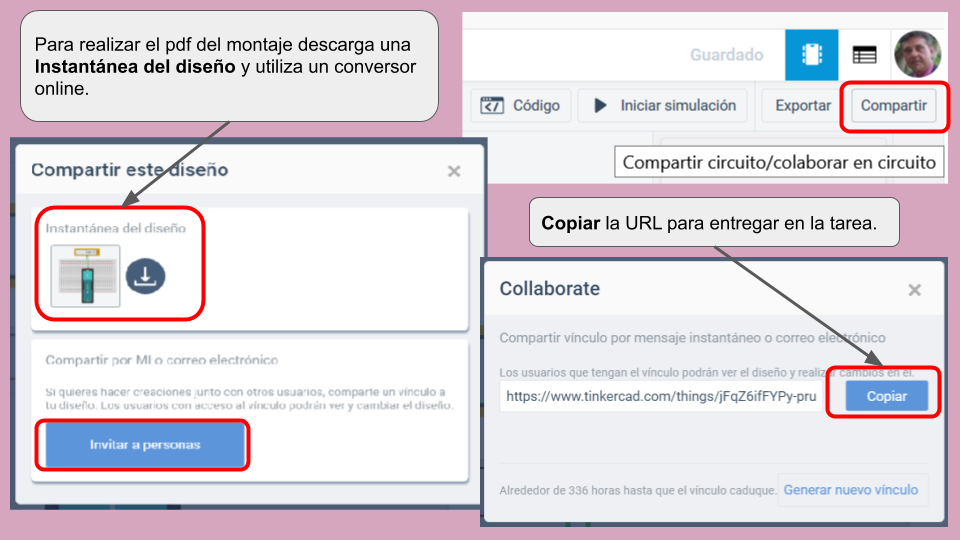Open the Código editor
Image resolution: width=960 pixels, height=540 pixels.
(x=521, y=105)
